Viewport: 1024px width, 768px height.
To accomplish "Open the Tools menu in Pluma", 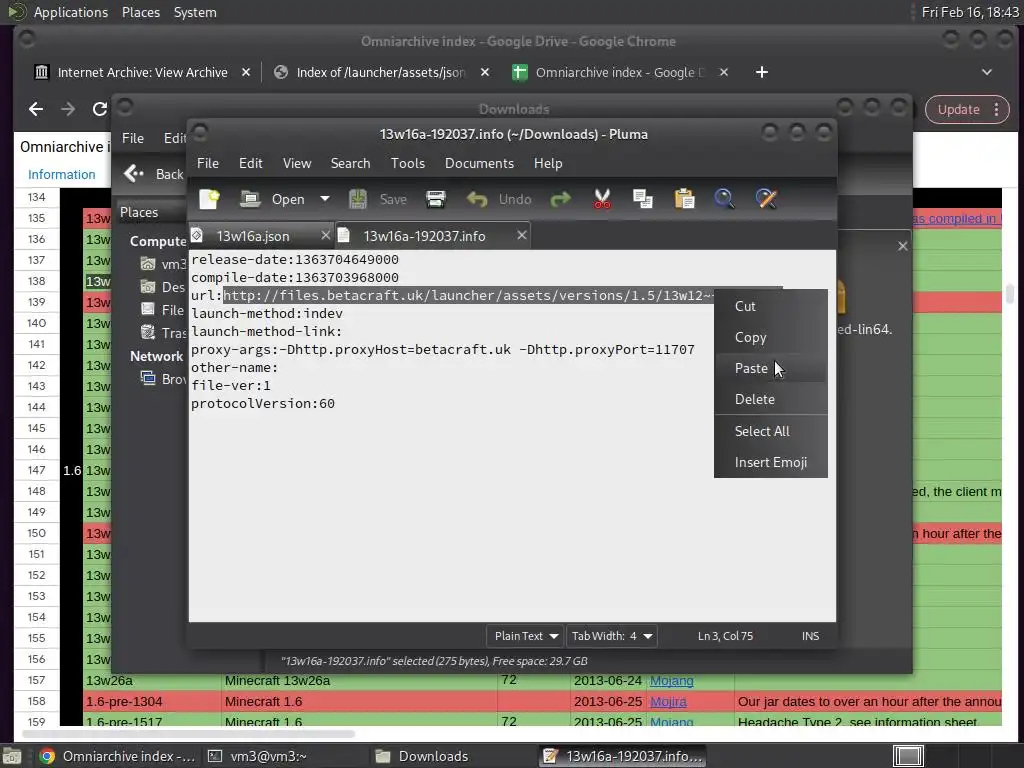I will tap(408, 163).
